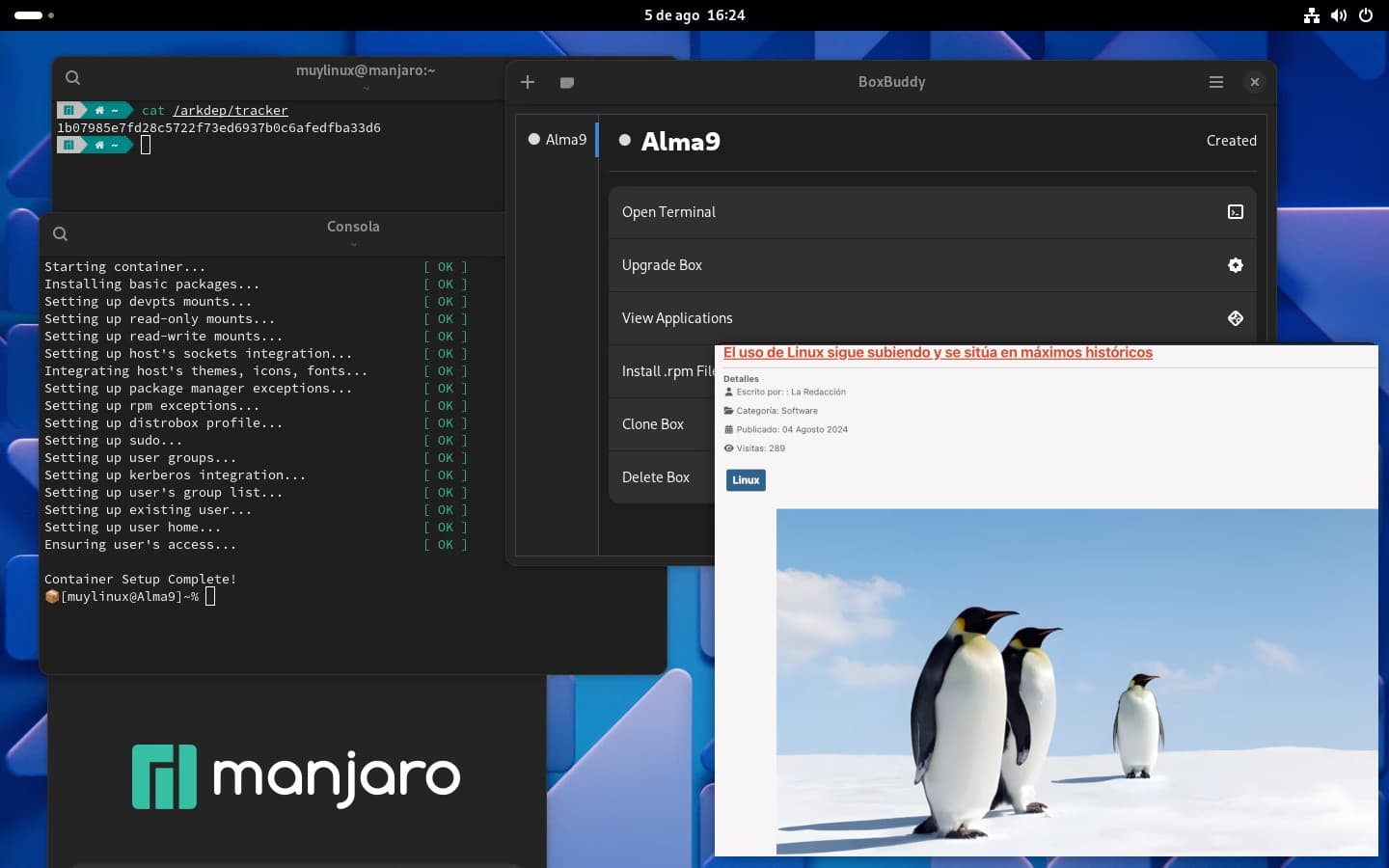This screenshot has height=868, width=1389.
Task: Open the clock and calendar in top bar
Action: click(694, 15)
